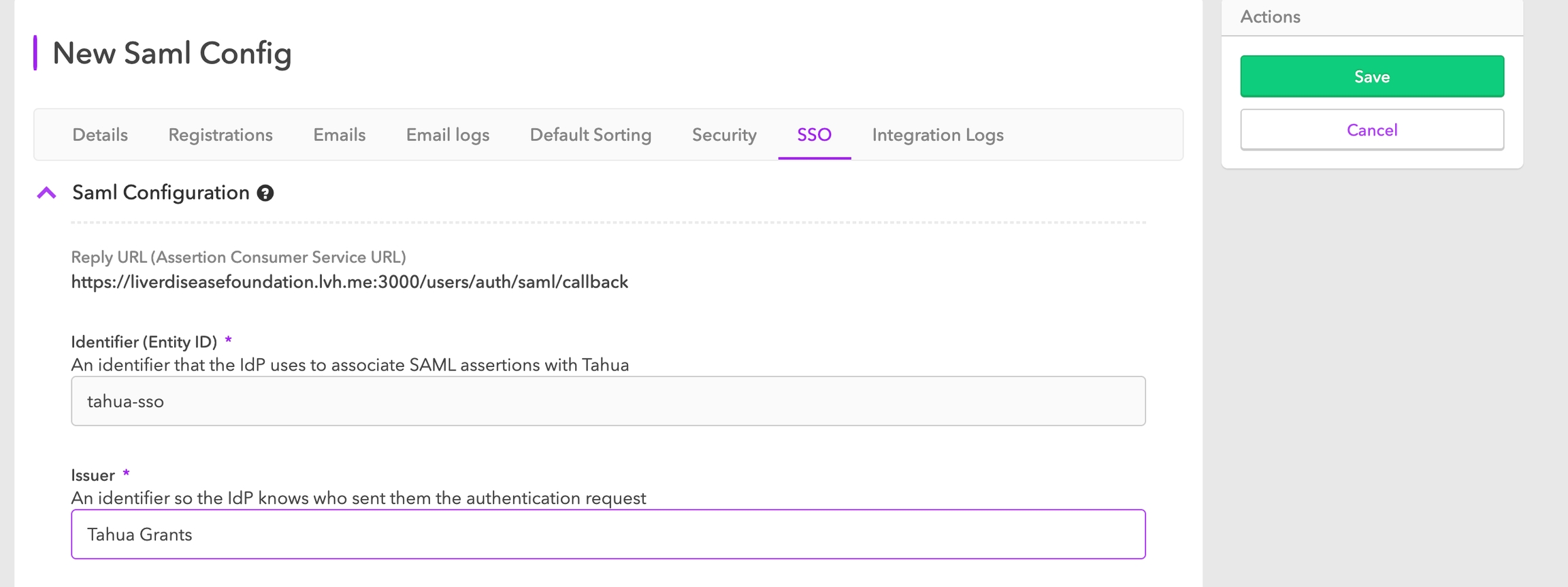Image resolution: width=1568 pixels, height=587 pixels.
Task: Click the Saml Configuration section title
Action: click(161, 193)
